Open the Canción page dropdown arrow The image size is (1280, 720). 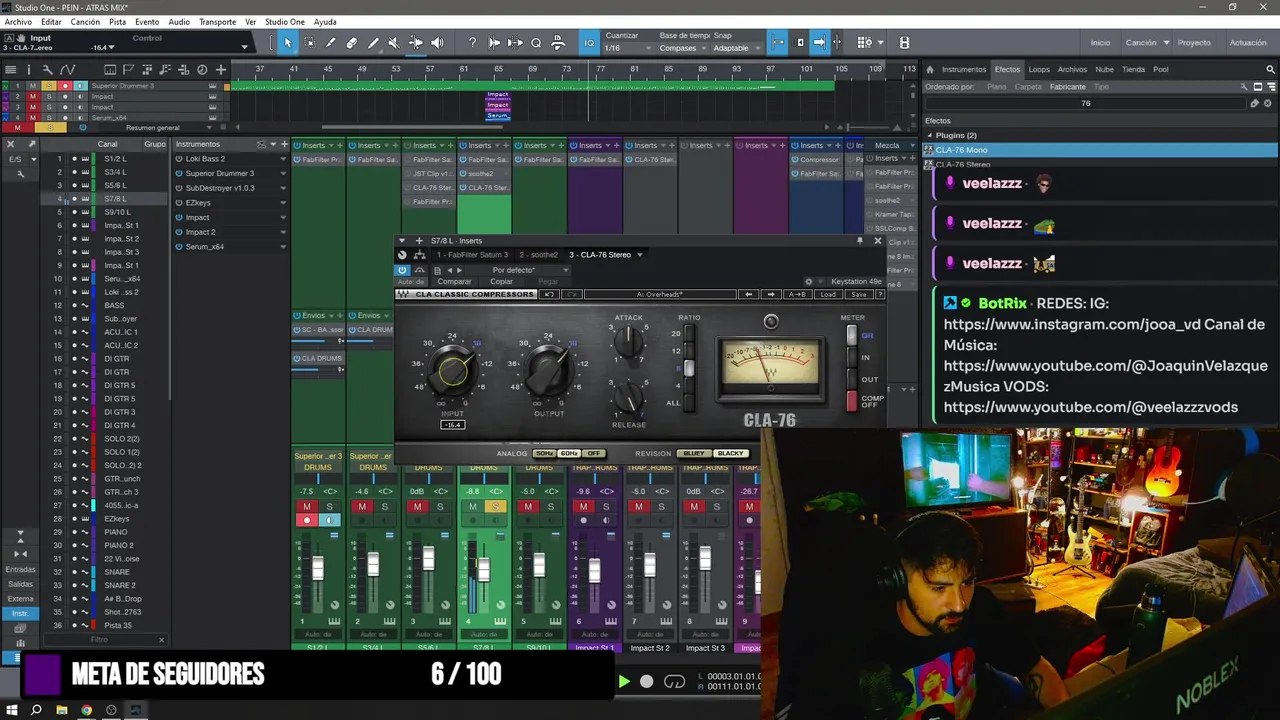coord(1166,43)
